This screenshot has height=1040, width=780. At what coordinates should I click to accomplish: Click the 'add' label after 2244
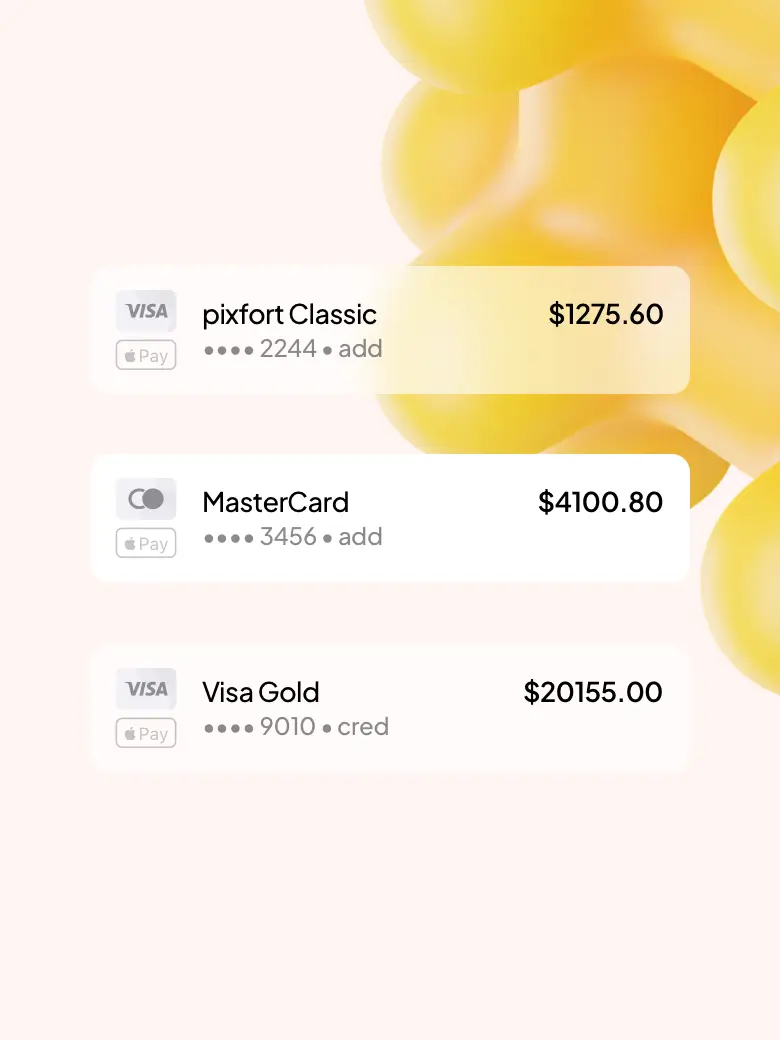(x=360, y=349)
